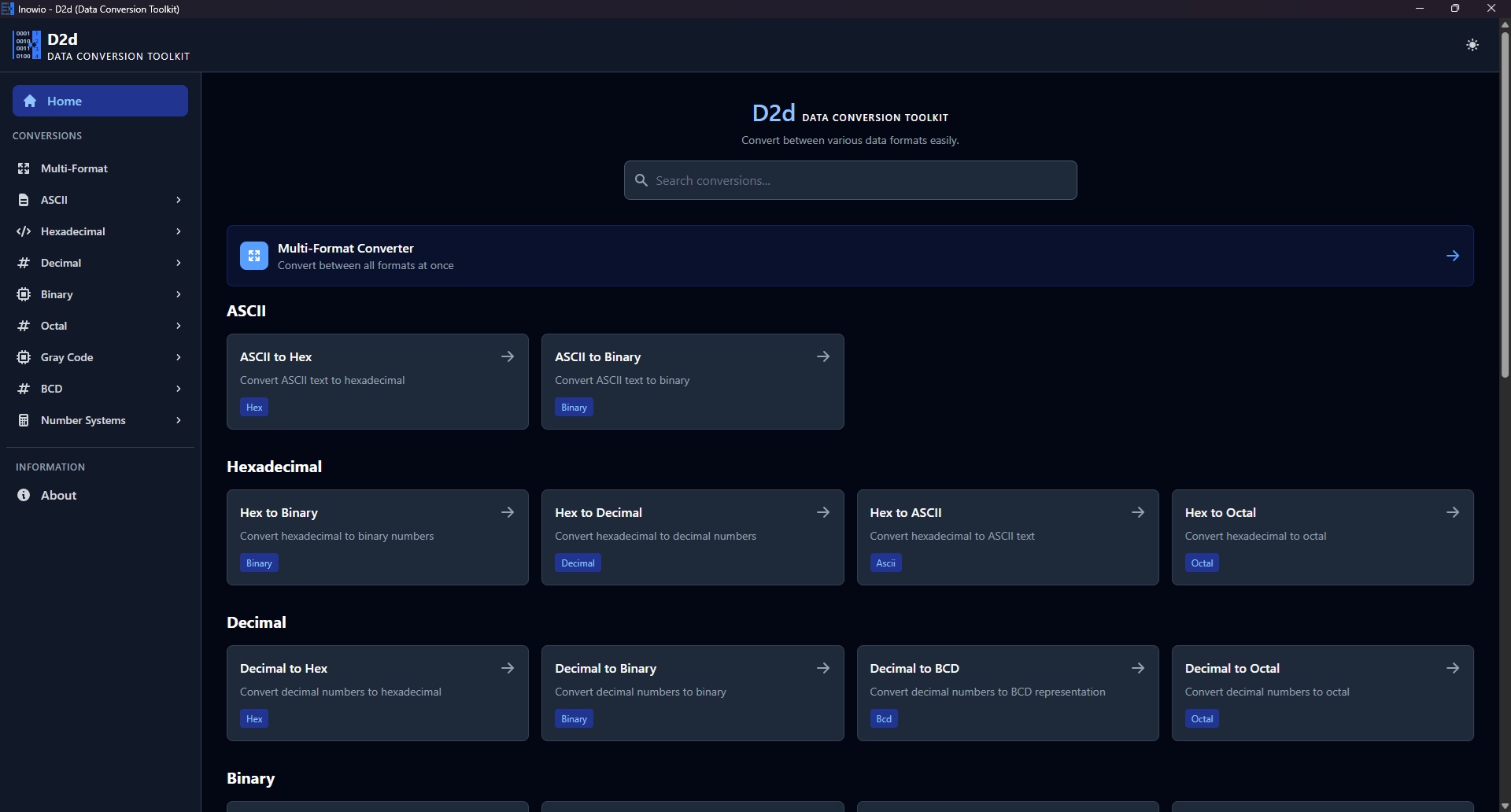This screenshot has height=812, width=1511.
Task: Focus the Search conversions input field
Action: tap(851, 180)
